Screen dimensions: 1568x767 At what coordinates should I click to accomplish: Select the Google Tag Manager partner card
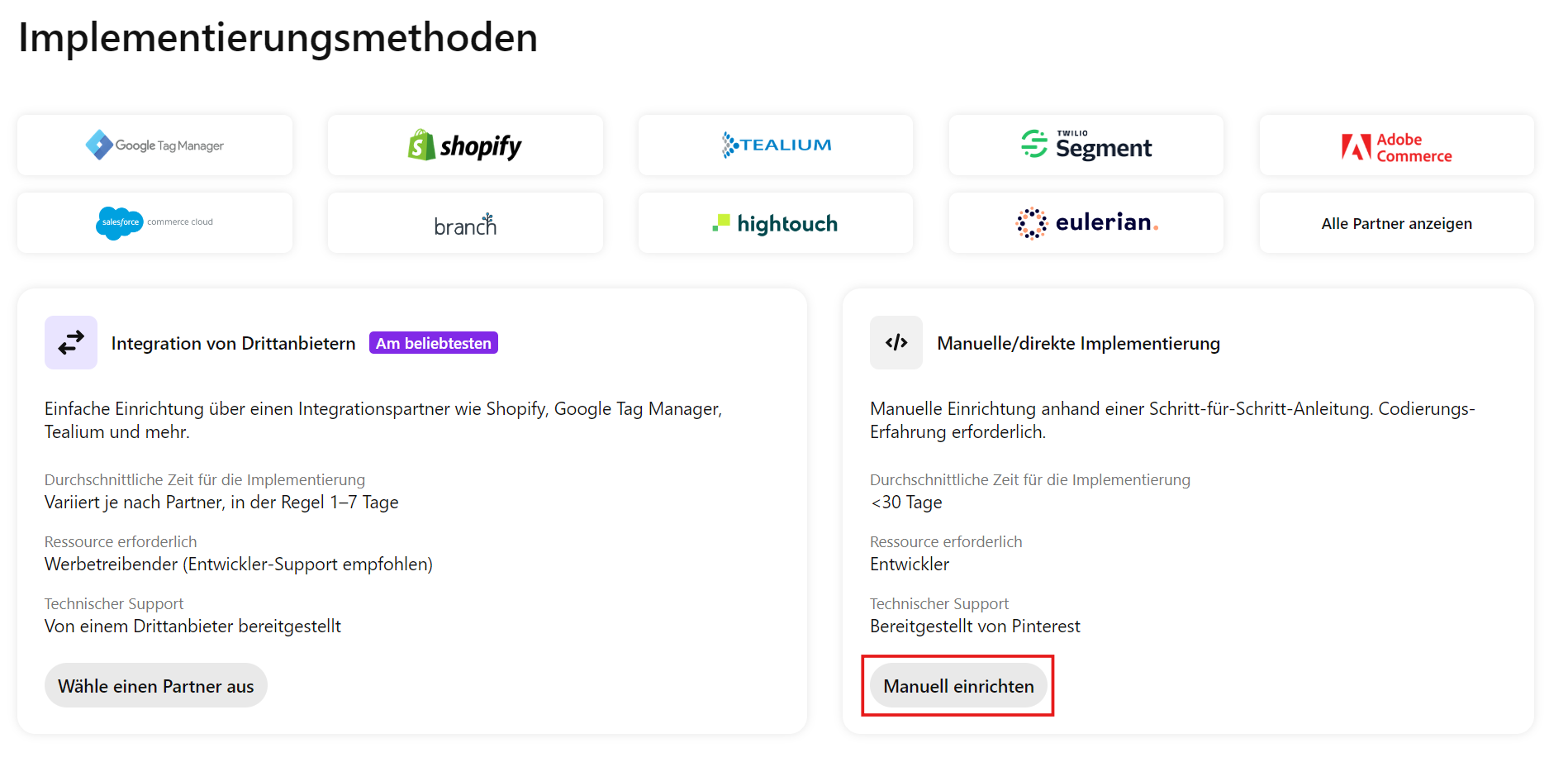point(154,145)
